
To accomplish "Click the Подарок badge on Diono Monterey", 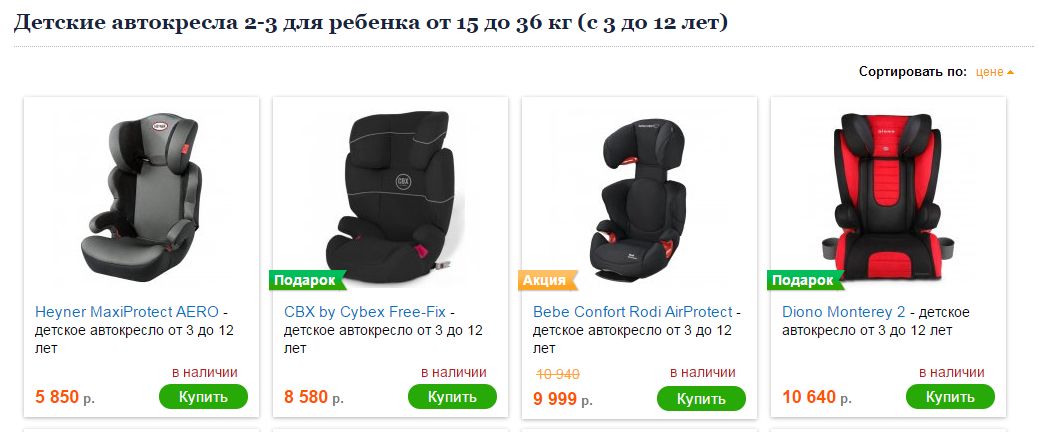I will pos(806,281).
